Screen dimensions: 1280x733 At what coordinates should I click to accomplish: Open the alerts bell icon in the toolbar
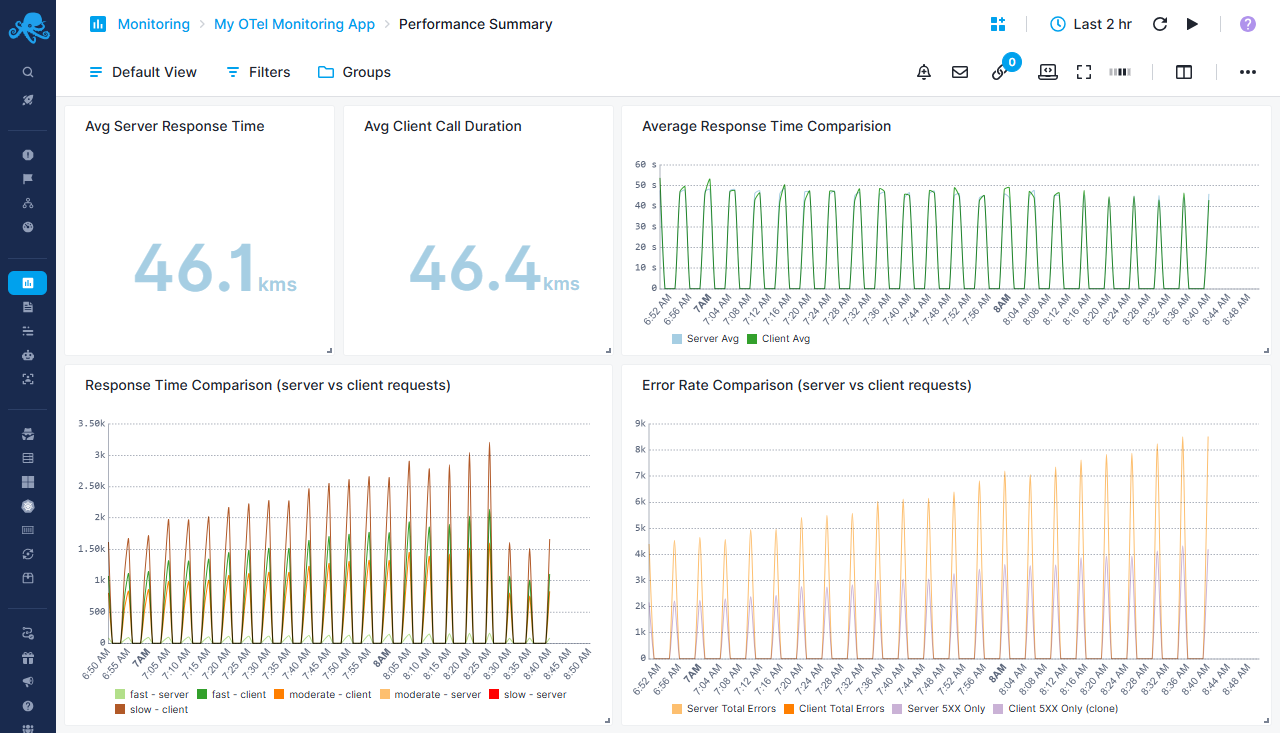click(923, 71)
